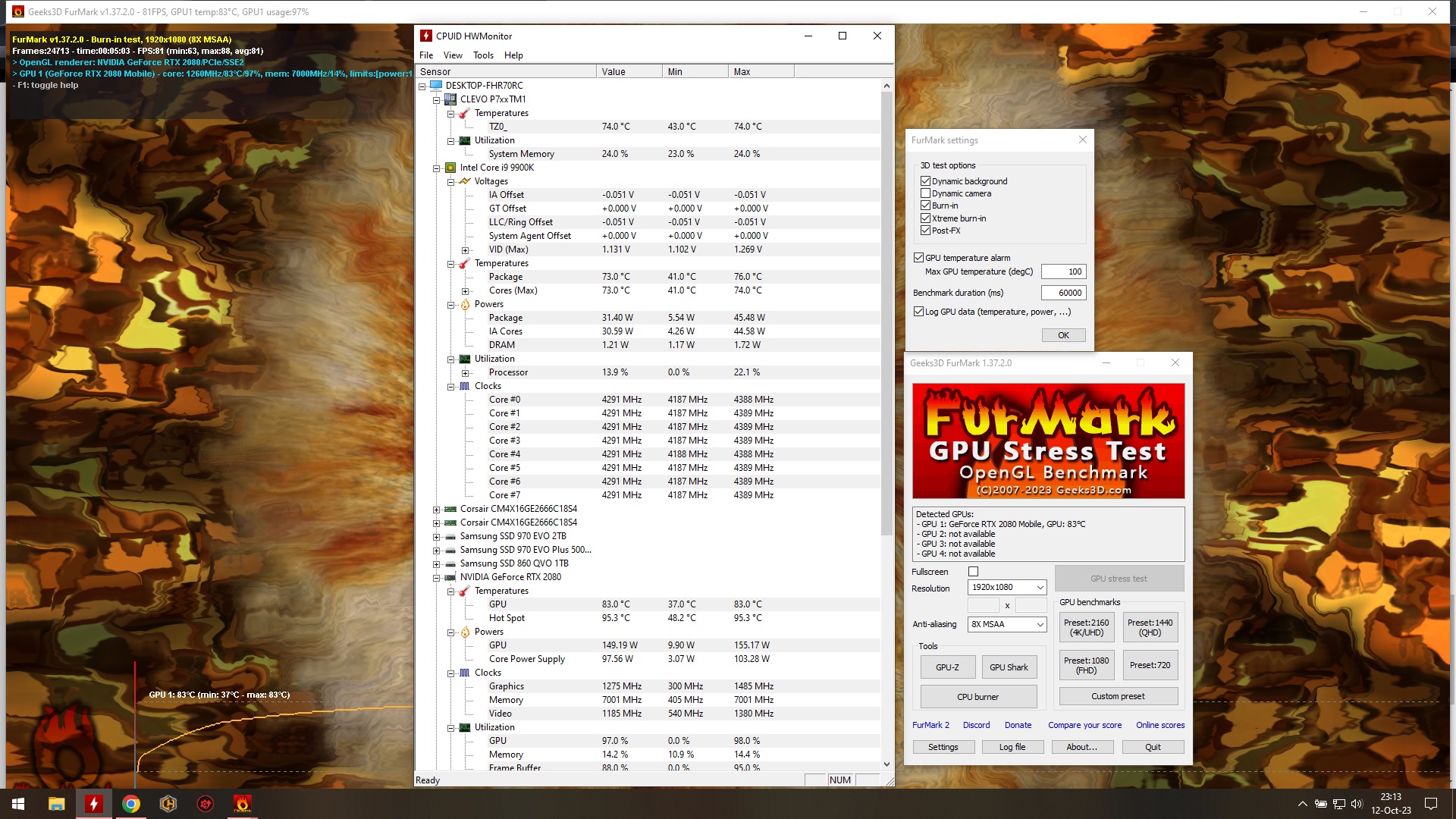Viewport: 1456px width, 819px height.
Task: Disable the GPU temperature alarm checkbox
Action: (918, 258)
